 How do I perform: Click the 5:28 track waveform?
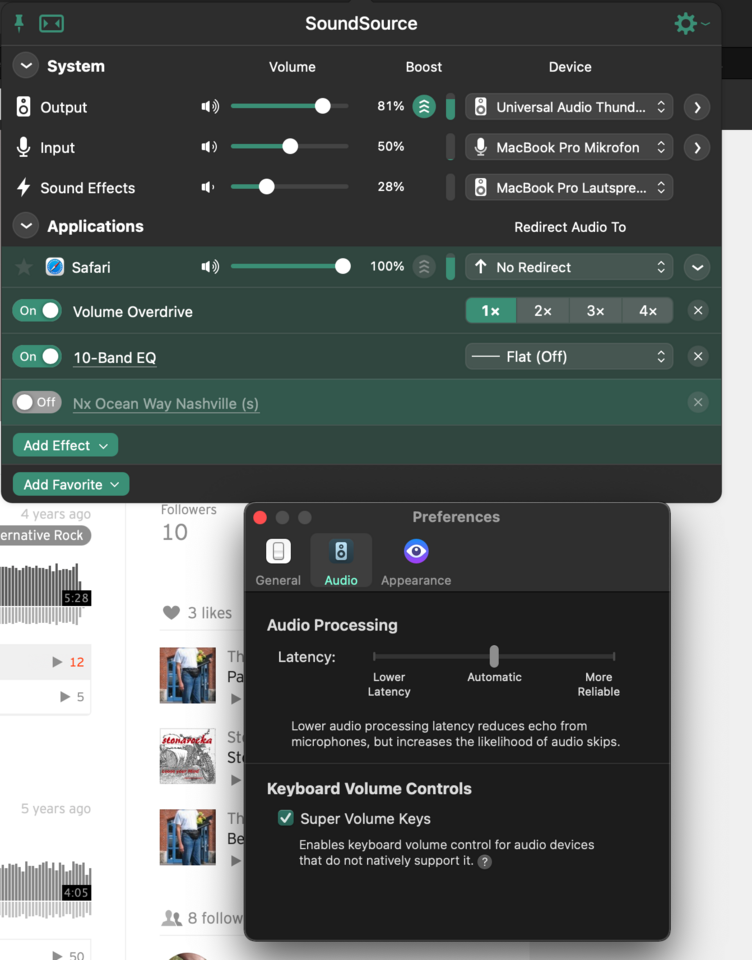(44, 594)
